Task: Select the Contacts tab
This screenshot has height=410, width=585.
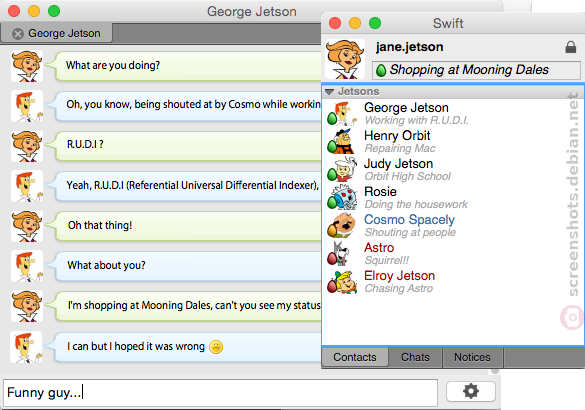Action: pyautogui.click(x=354, y=357)
